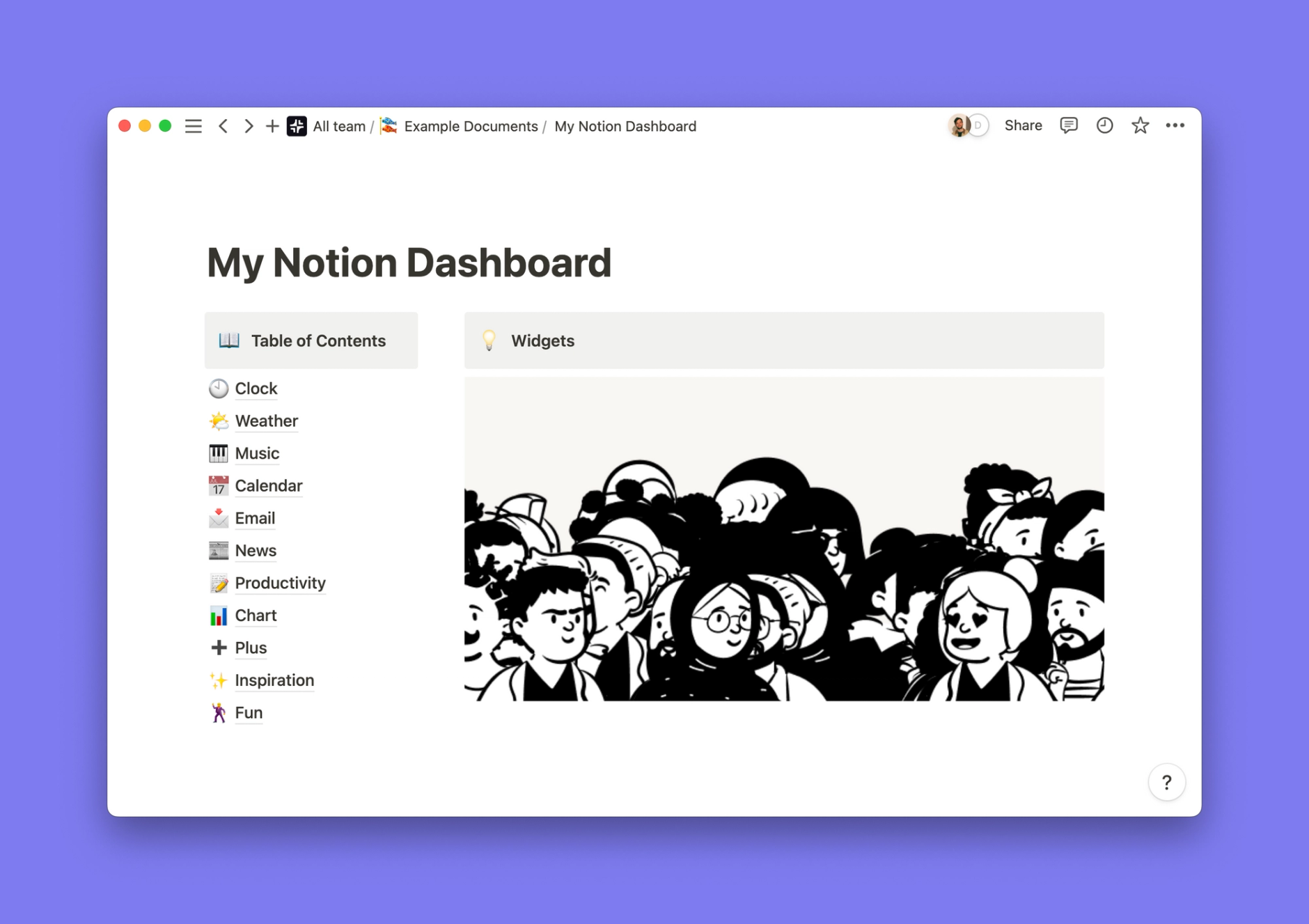The width and height of the screenshot is (1309, 924).
Task: Click the Calendar page icon
Action: [219, 485]
